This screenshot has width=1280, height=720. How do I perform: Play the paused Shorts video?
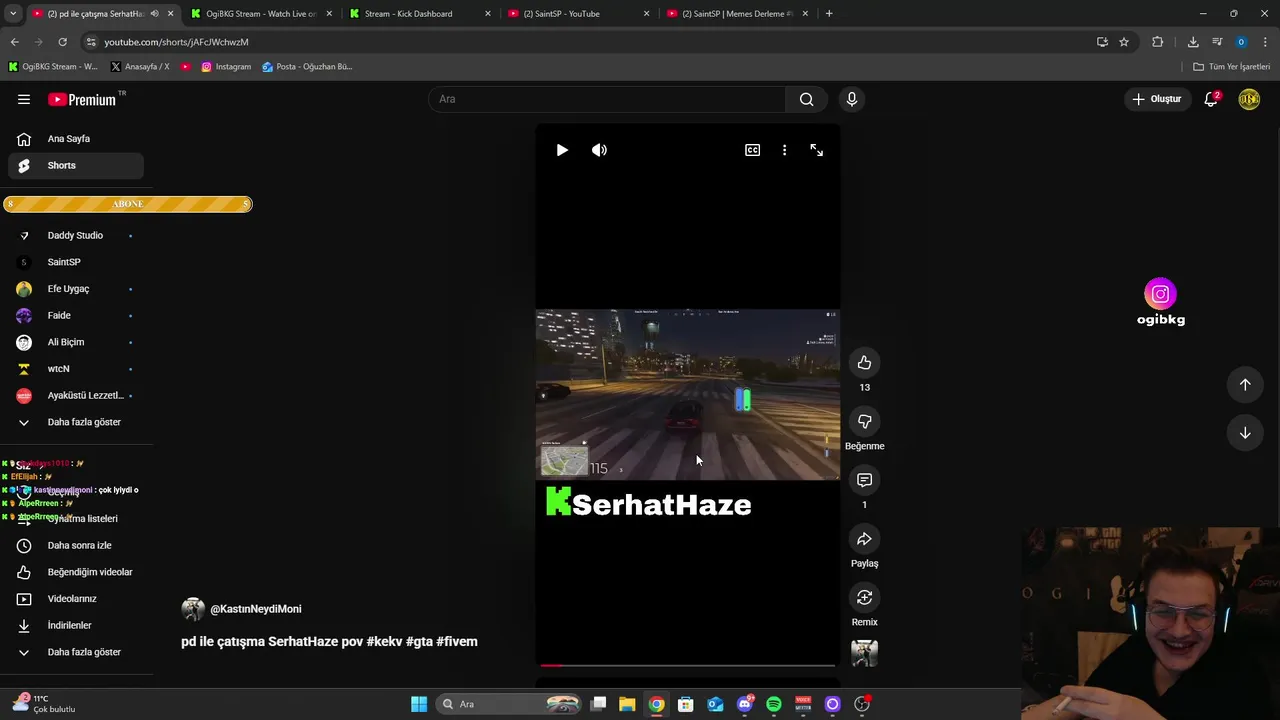click(x=562, y=150)
